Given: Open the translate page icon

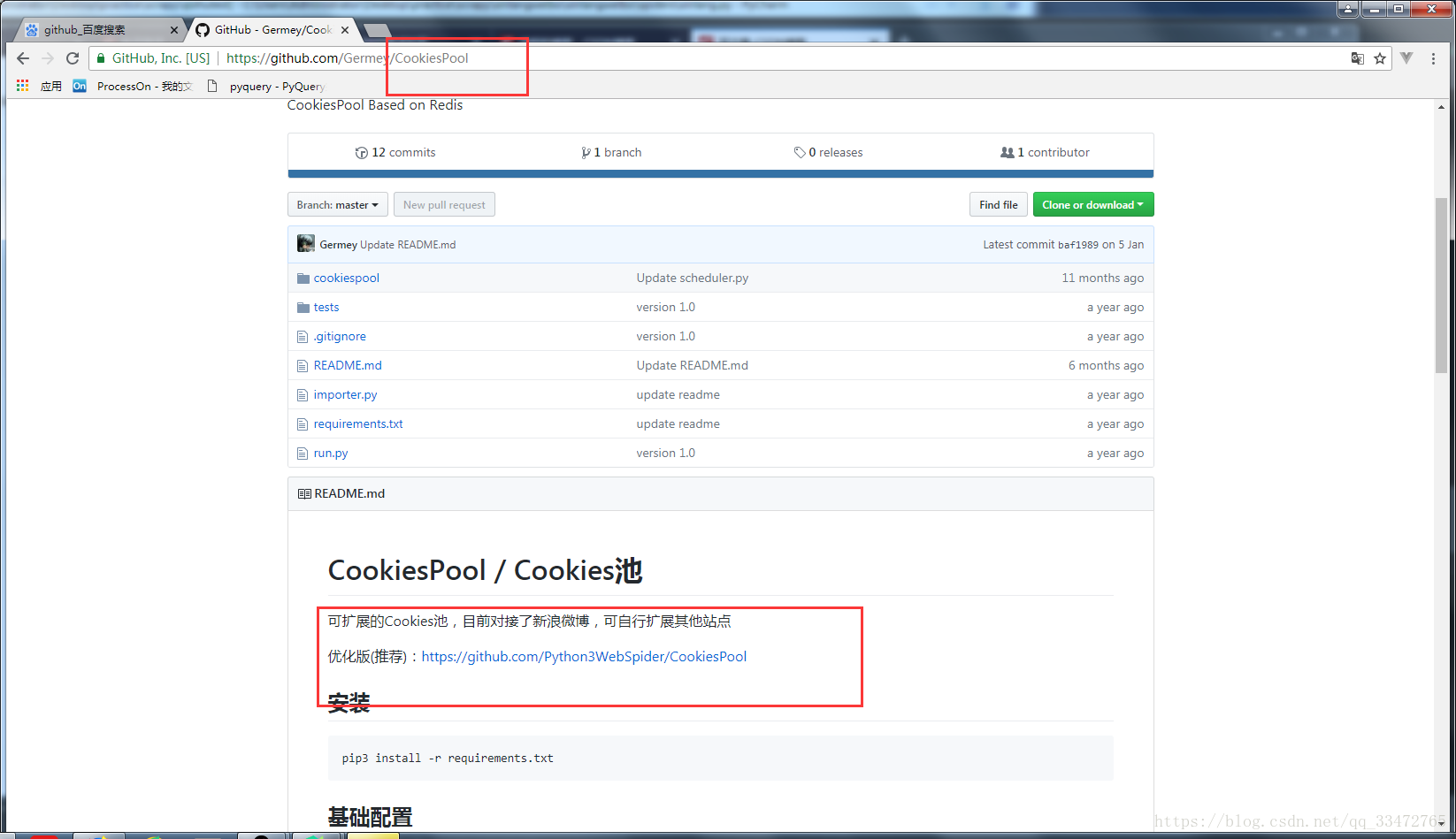Looking at the screenshot, I should tap(1357, 58).
